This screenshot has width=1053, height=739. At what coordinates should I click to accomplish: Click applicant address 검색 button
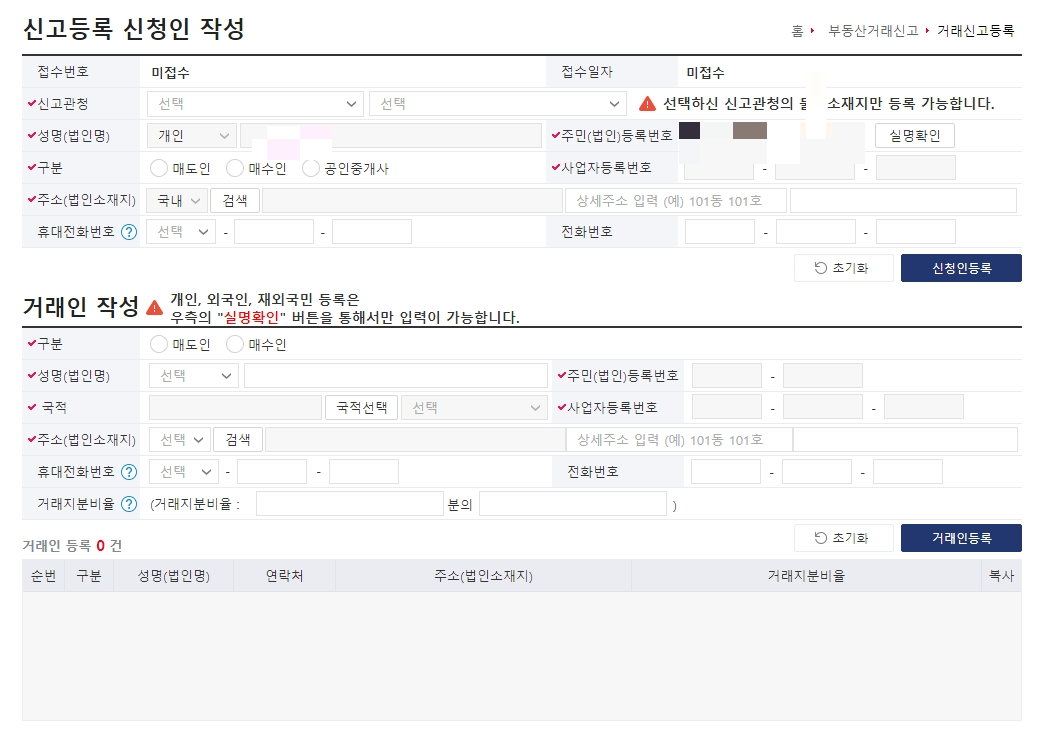[235, 200]
